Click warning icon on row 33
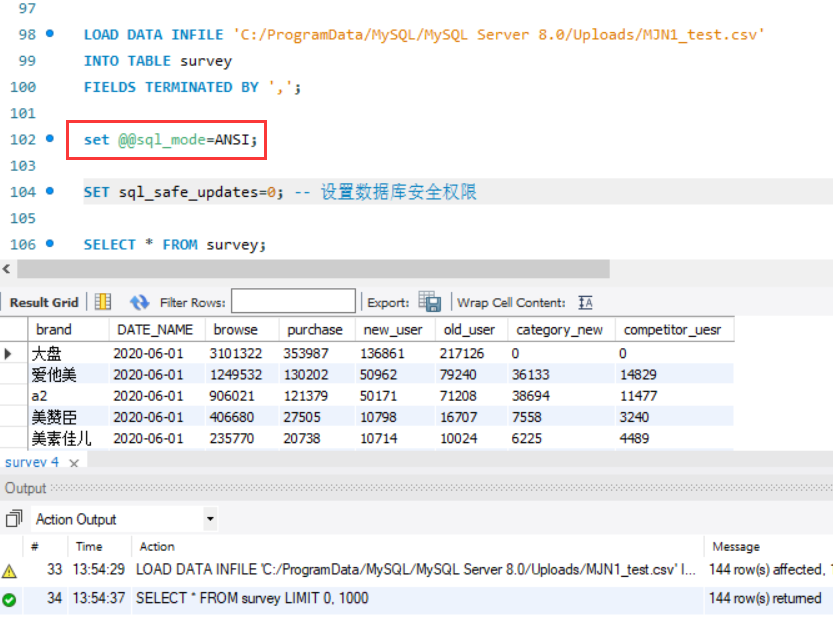The width and height of the screenshot is (833, 636). point(9,571)
